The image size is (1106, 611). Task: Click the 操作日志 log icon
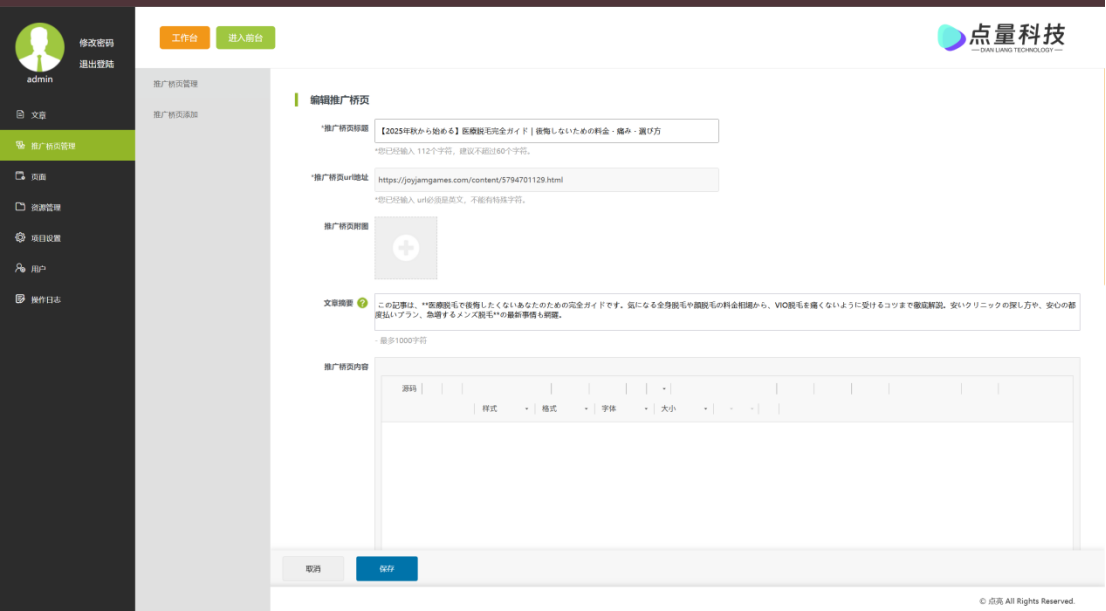point(20,300)
